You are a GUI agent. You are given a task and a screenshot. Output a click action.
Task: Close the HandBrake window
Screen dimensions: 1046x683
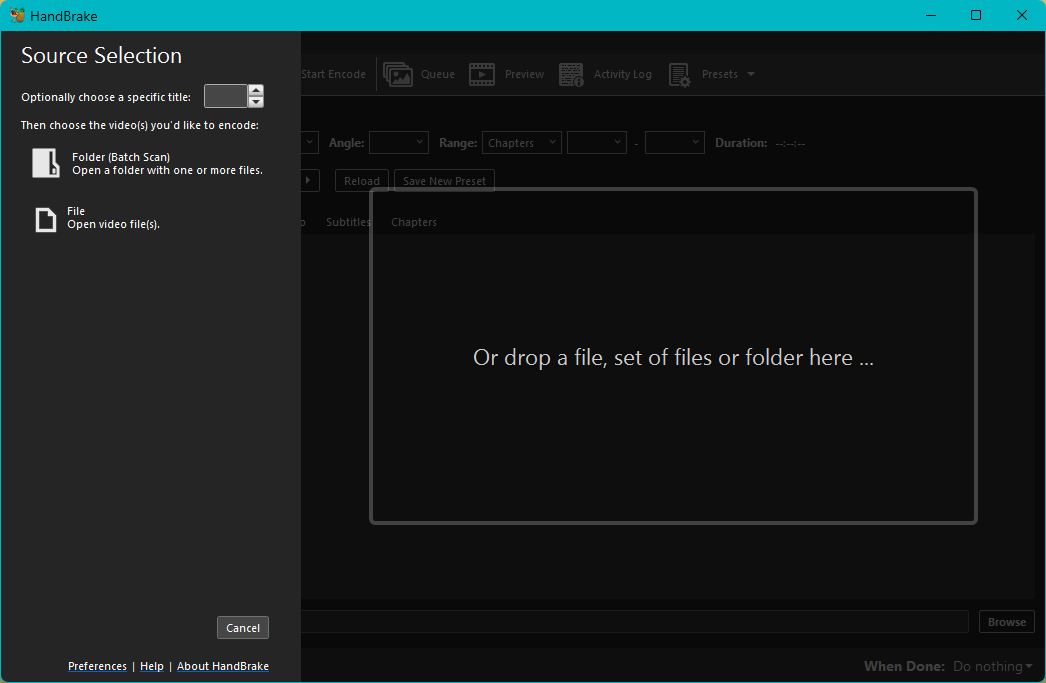(1021, 15)
